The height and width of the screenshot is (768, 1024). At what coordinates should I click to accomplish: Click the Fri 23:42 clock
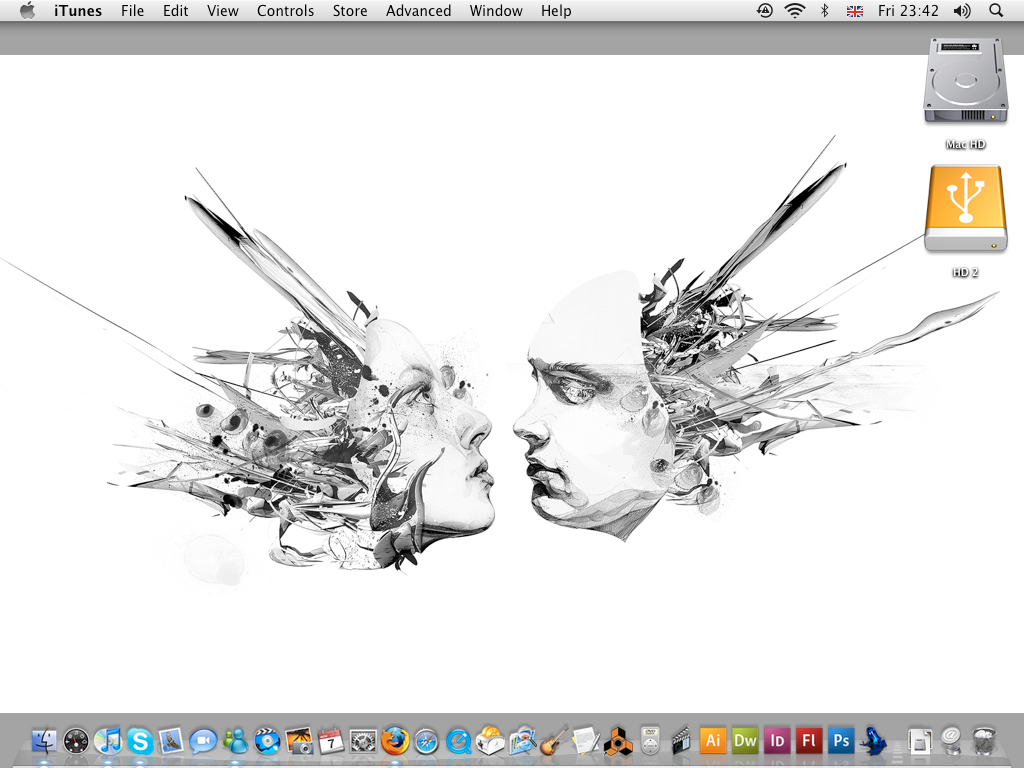click(x=908, y=10)
